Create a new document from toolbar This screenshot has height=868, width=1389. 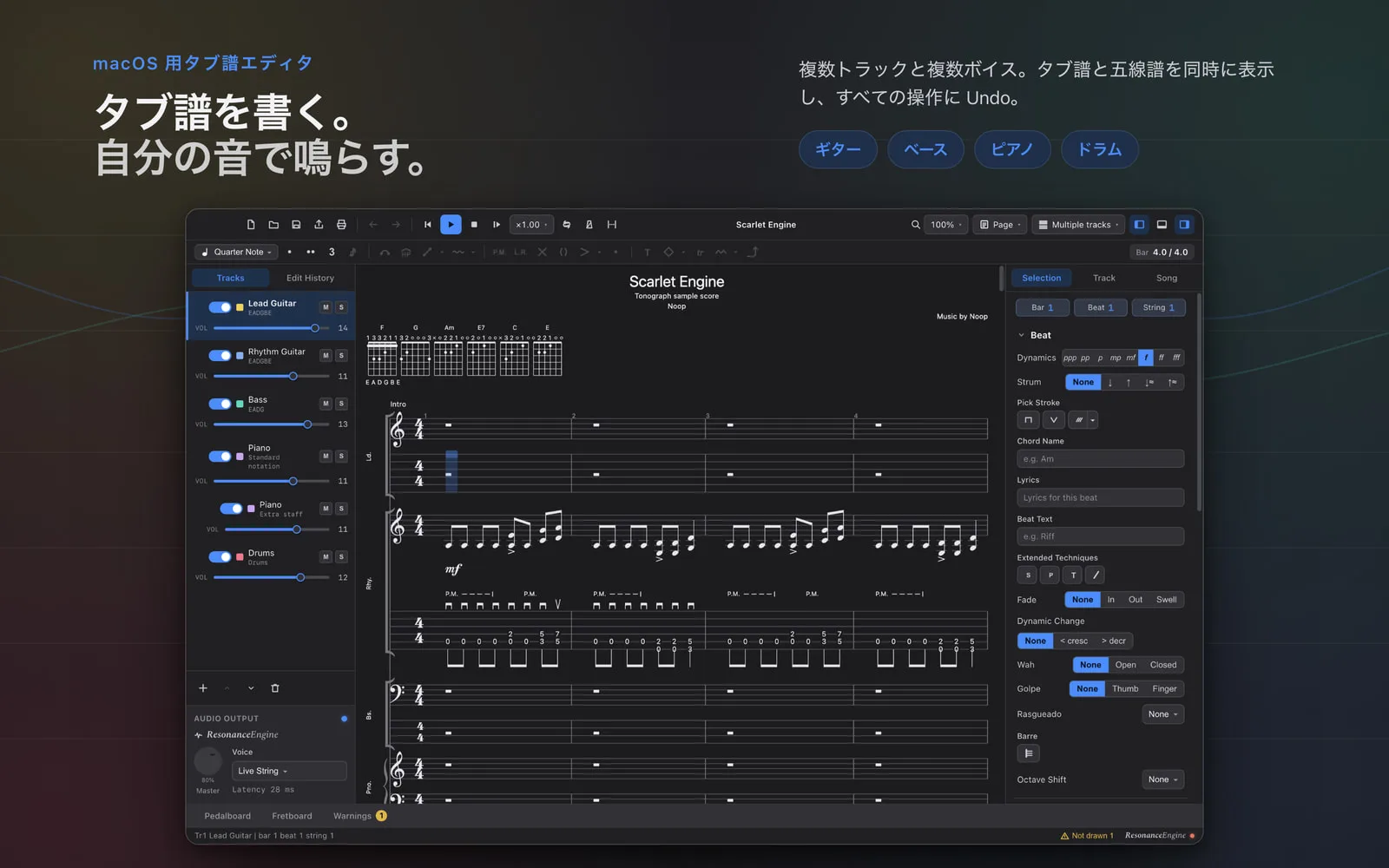click(x=251, y=225)
